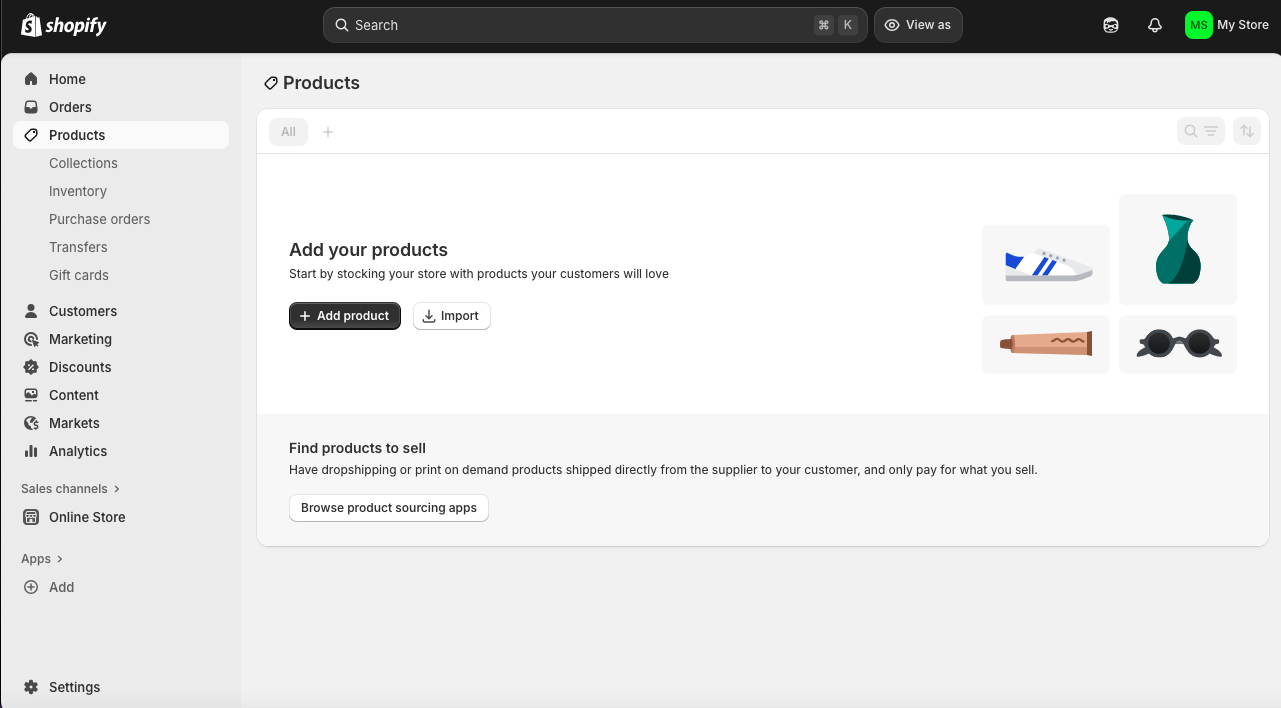Click Browse product sourcing apps
The image size is (1281, 708).
click(389, 508)
